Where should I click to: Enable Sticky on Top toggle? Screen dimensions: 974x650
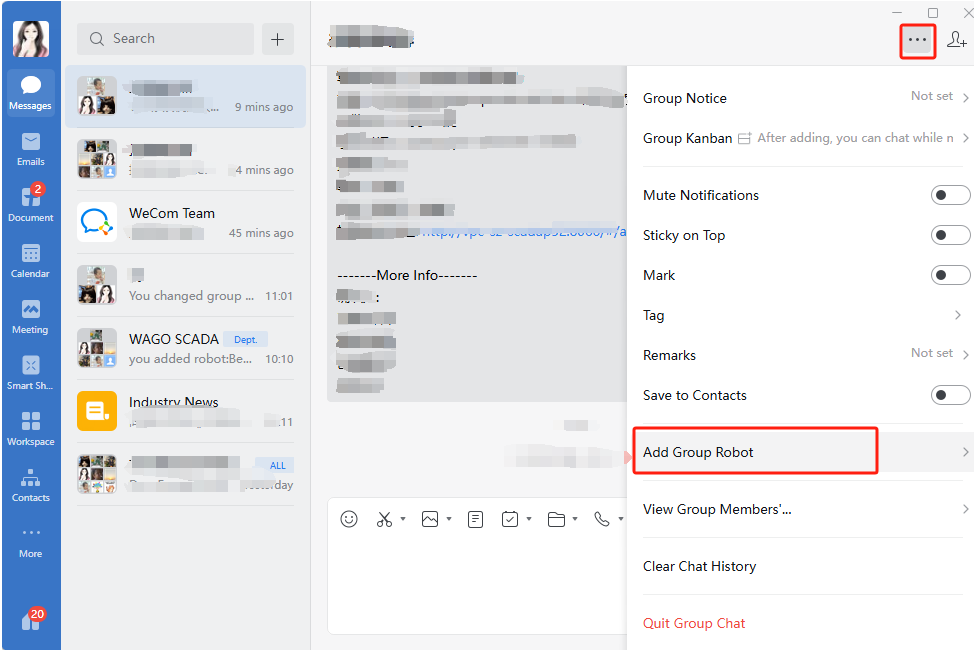[x=950, y=235]
